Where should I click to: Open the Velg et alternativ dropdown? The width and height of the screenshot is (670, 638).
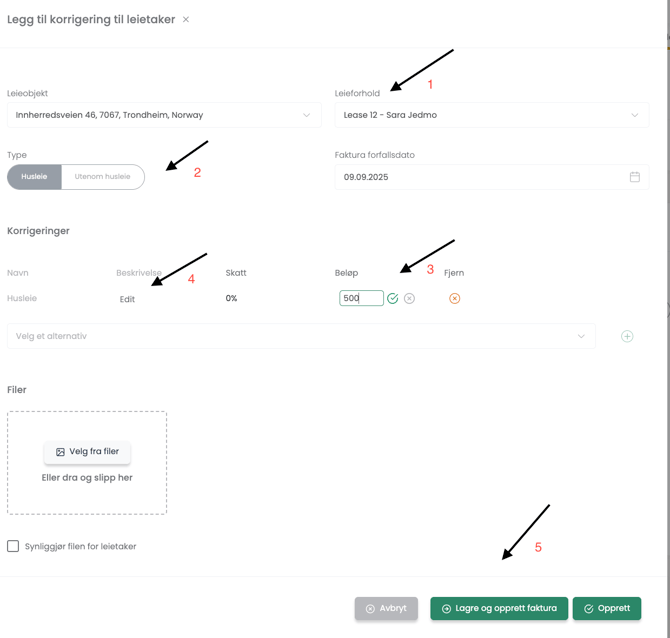pyautogui.click(x=300, y=336)
